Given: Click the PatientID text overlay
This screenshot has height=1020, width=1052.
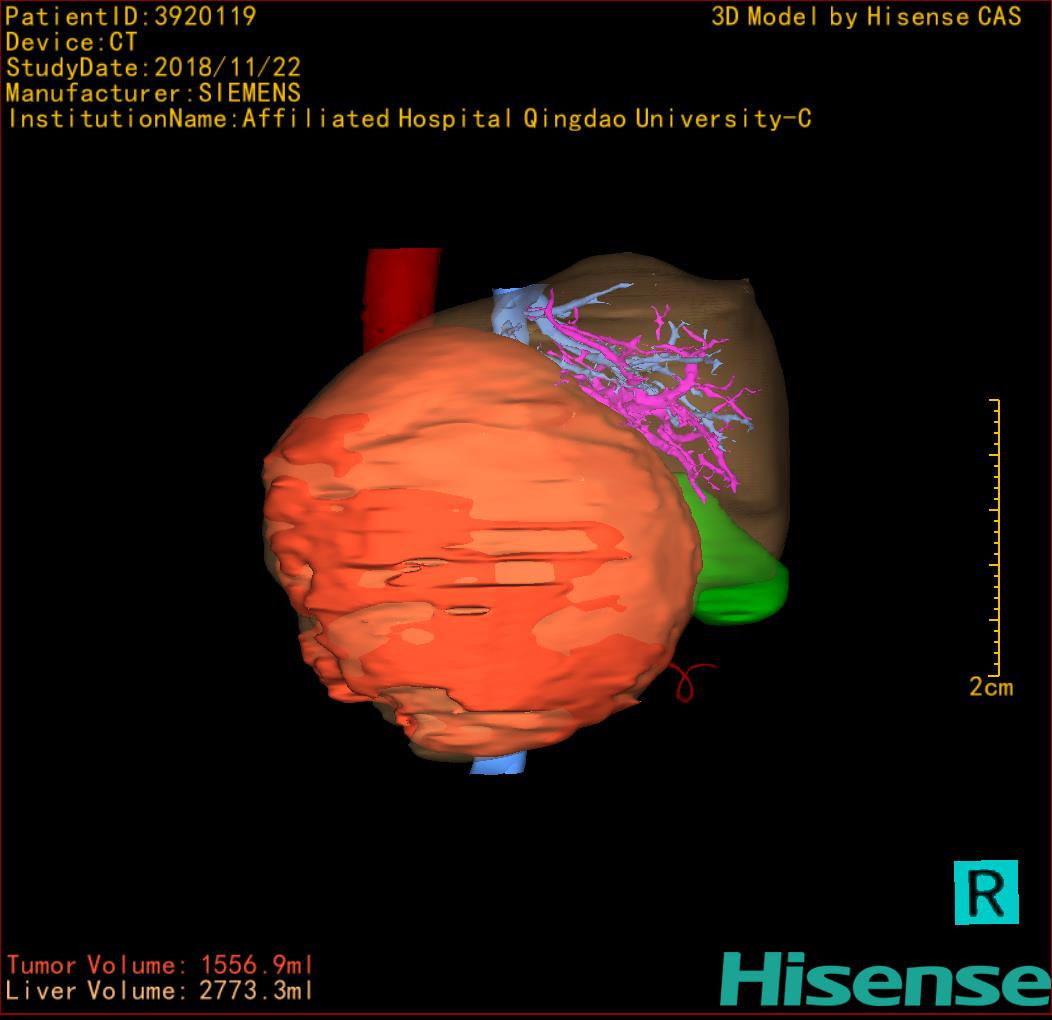Looking at the screenshot, I should tap(131, 16).
